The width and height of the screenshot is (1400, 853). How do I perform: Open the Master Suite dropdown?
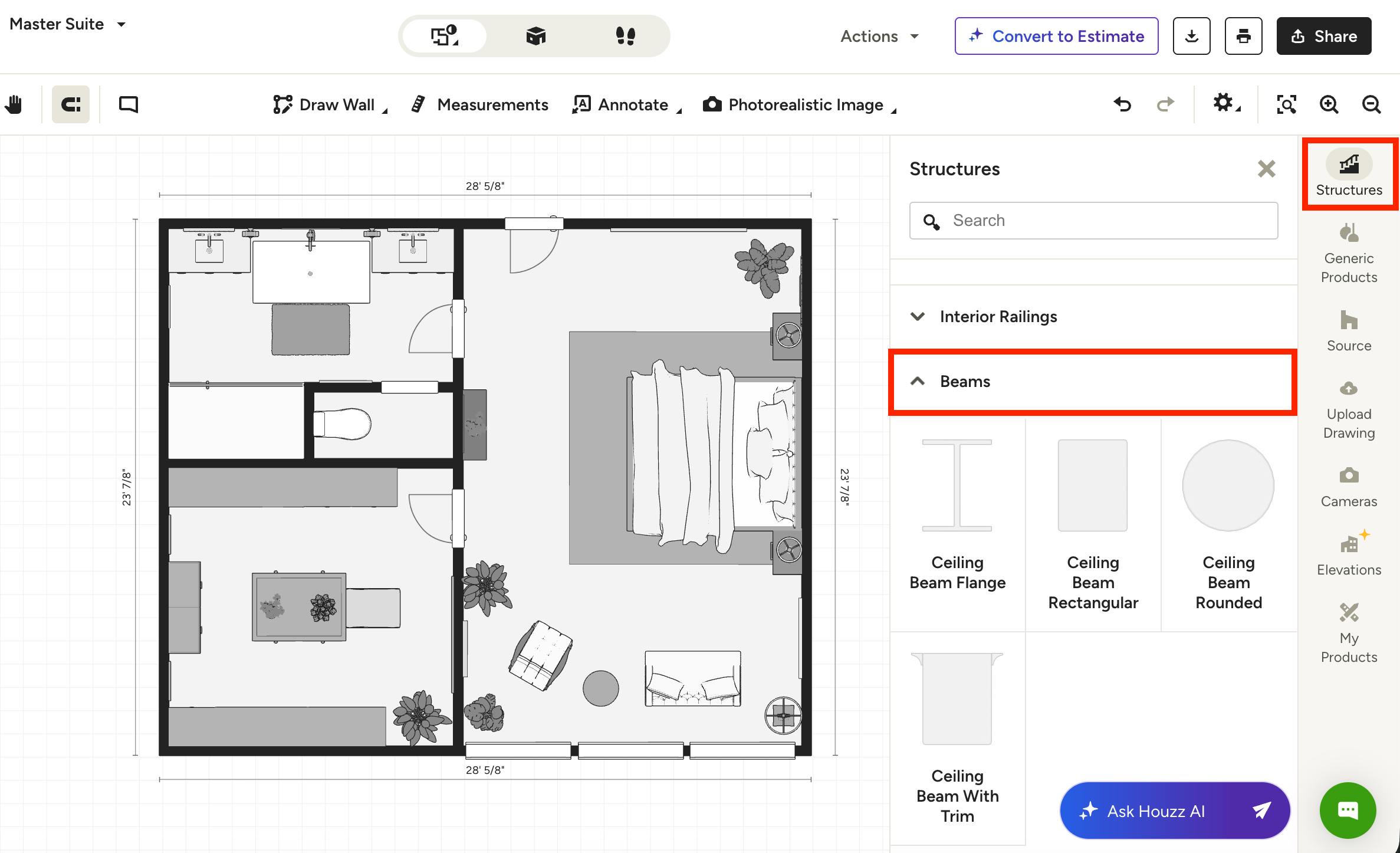point(67,24)
